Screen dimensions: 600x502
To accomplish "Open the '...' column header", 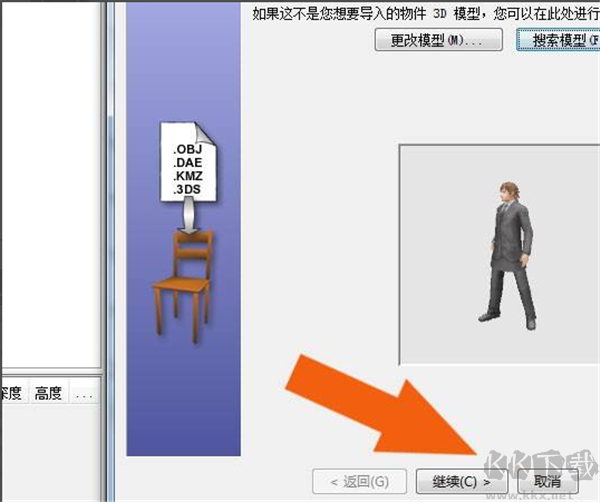I will [x=84, y=393].
